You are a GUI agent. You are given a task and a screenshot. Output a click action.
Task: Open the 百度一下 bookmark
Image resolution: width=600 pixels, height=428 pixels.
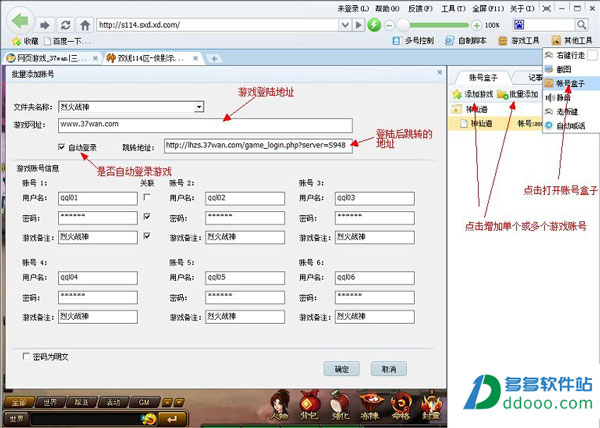[67, 41]
